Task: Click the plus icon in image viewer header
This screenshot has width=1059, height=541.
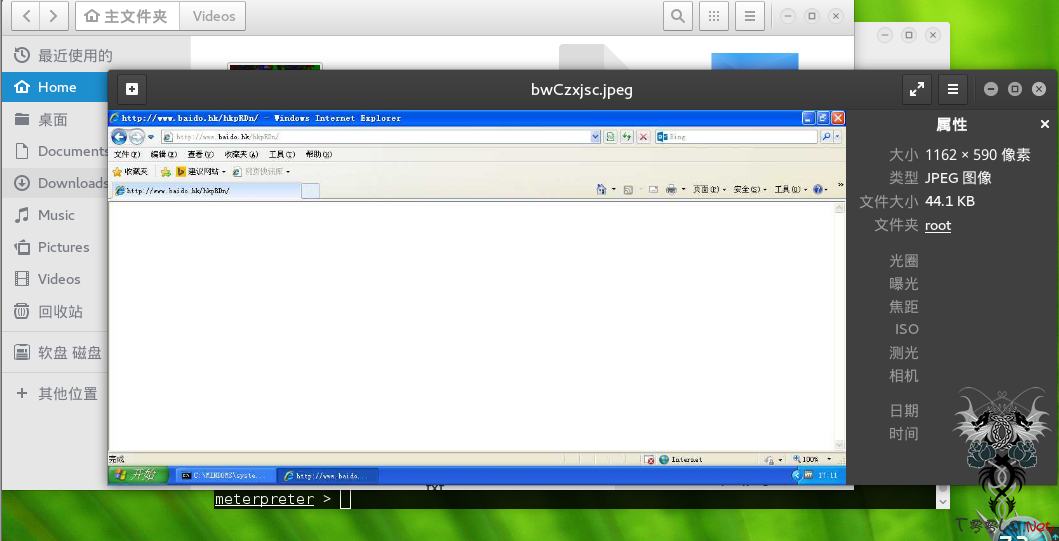Action: (x=132, y=89)
